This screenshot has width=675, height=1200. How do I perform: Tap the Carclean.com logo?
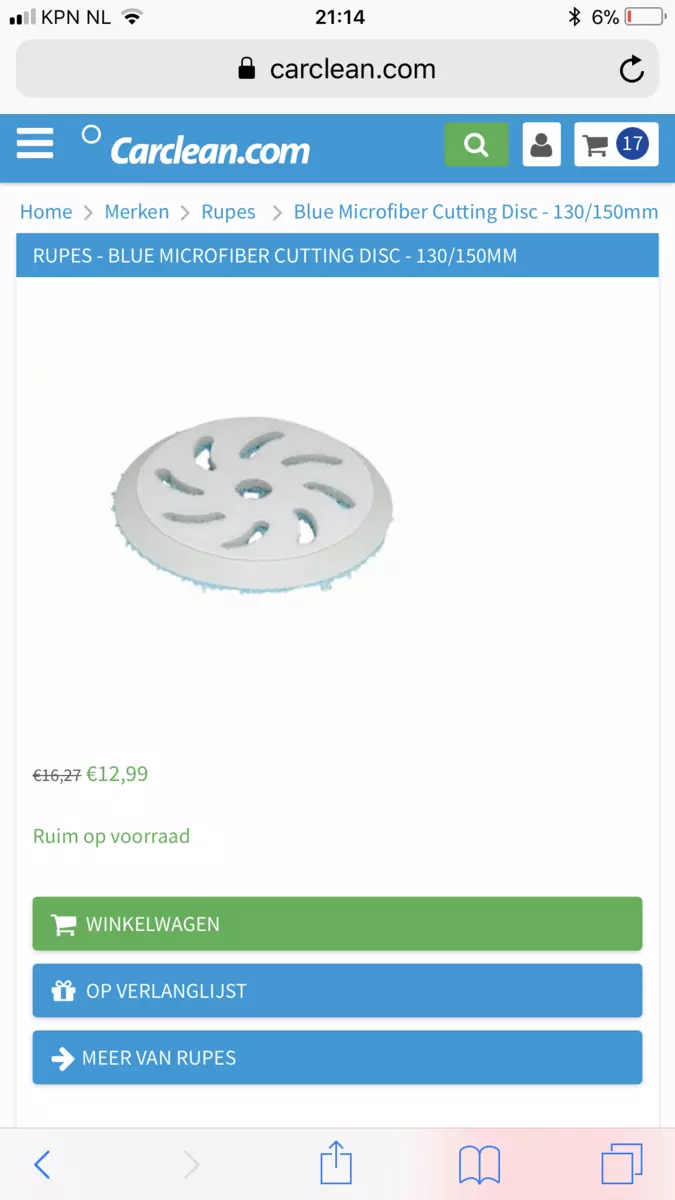(196, 147)
